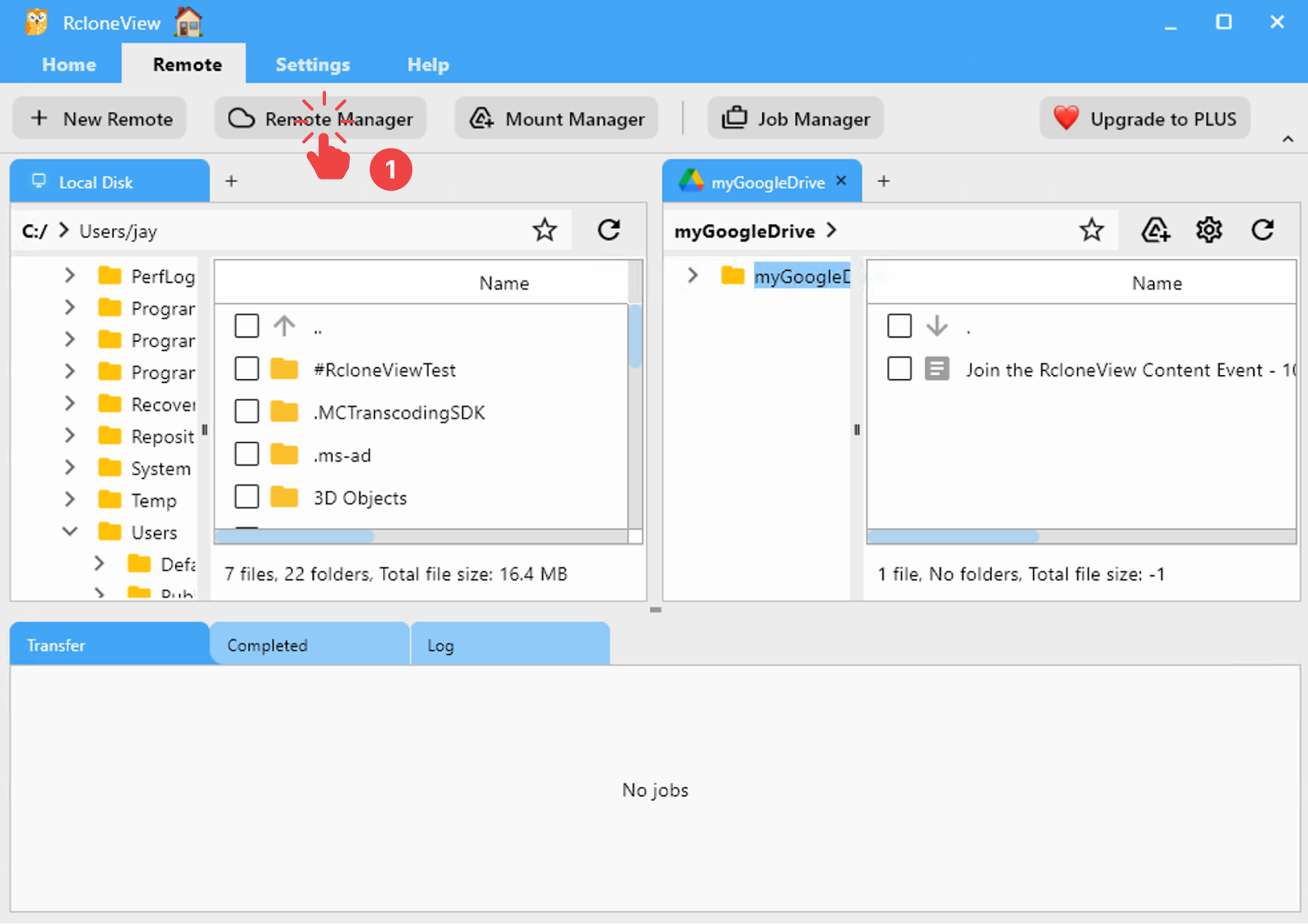1308x924 pixels.
Task: Add a new tab beside Local Disk
Action: [x=231, y=181]
